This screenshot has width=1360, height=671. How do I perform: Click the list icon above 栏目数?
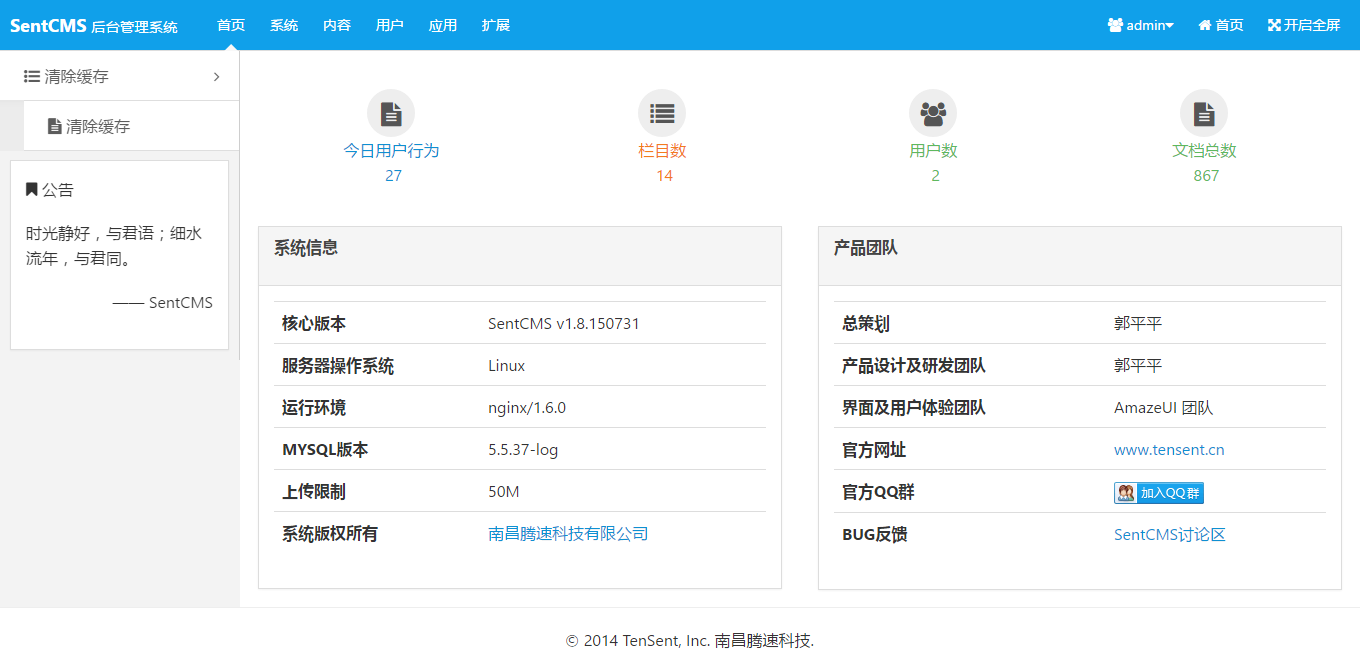click(x=662, y=114)
